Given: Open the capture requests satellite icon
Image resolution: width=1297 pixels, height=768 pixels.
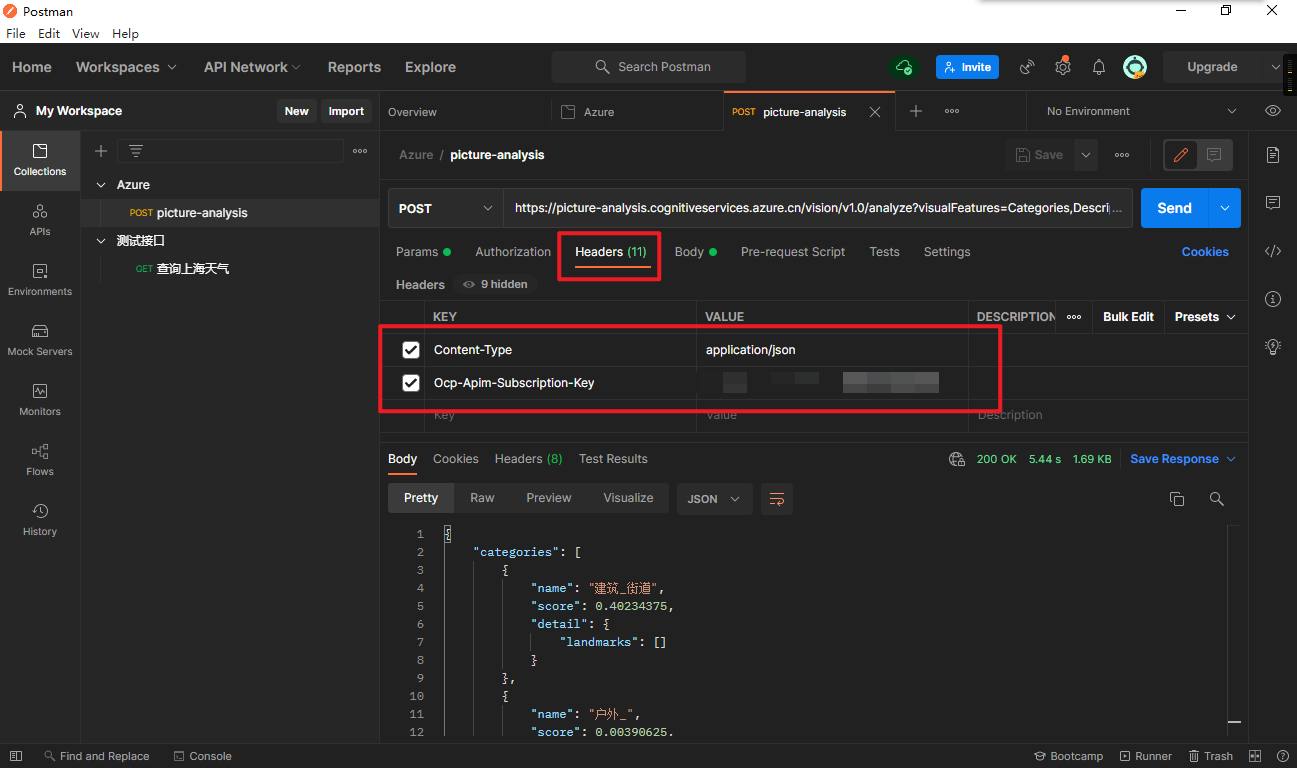Looking at the screenshot, I should 1027,67.
